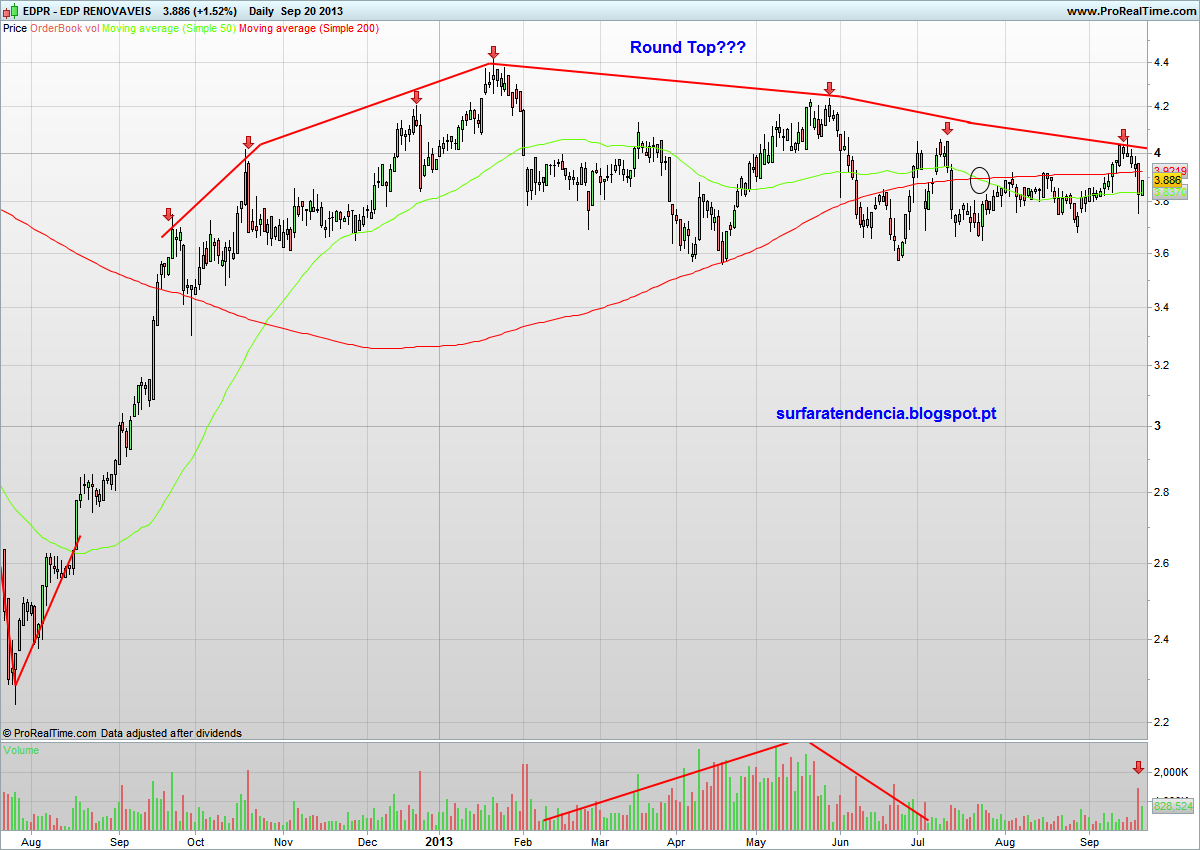Open the surfaratendencia.blogspot.pt link
Image resolution: width=1200 pixels, height=850 pixels.
pos(886,413)
